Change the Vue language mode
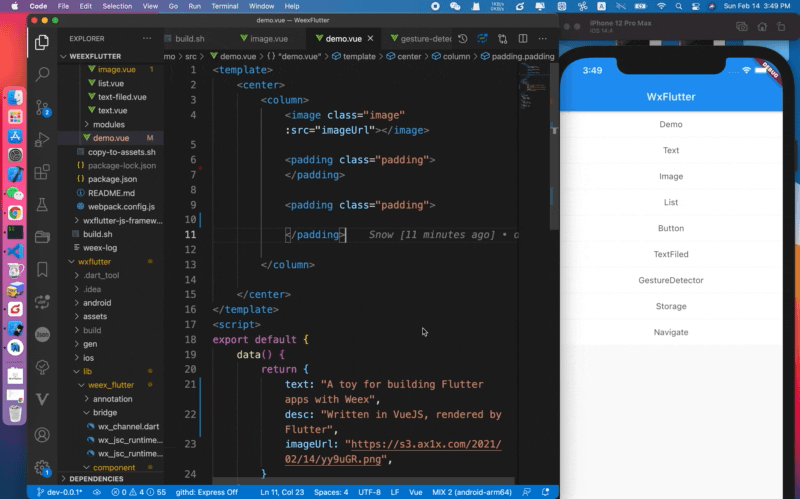 click(416, 492)
